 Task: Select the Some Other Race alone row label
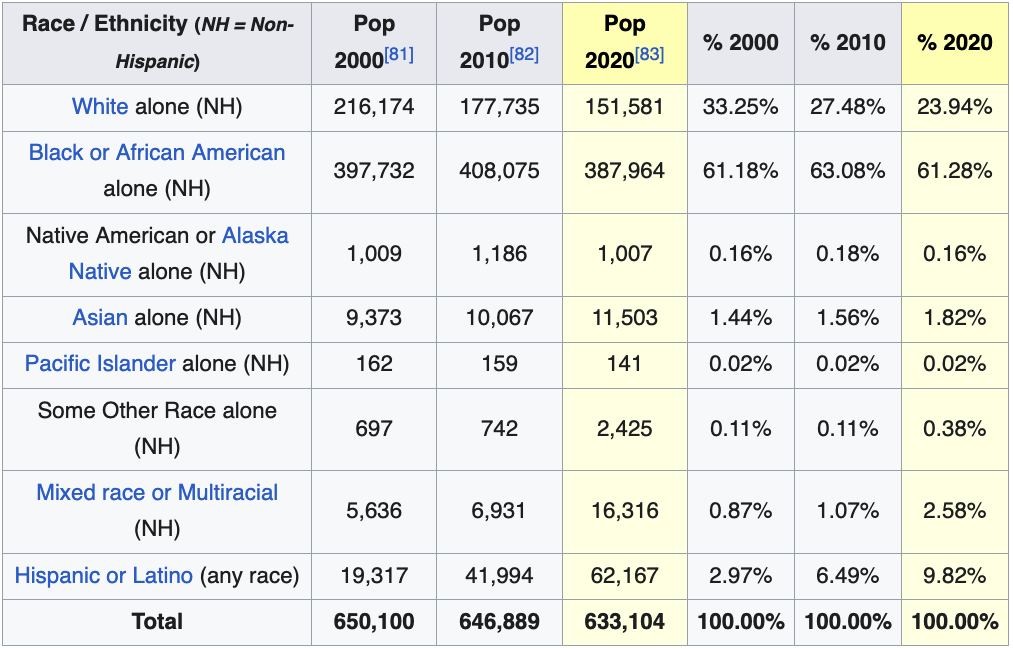point(157,428)
